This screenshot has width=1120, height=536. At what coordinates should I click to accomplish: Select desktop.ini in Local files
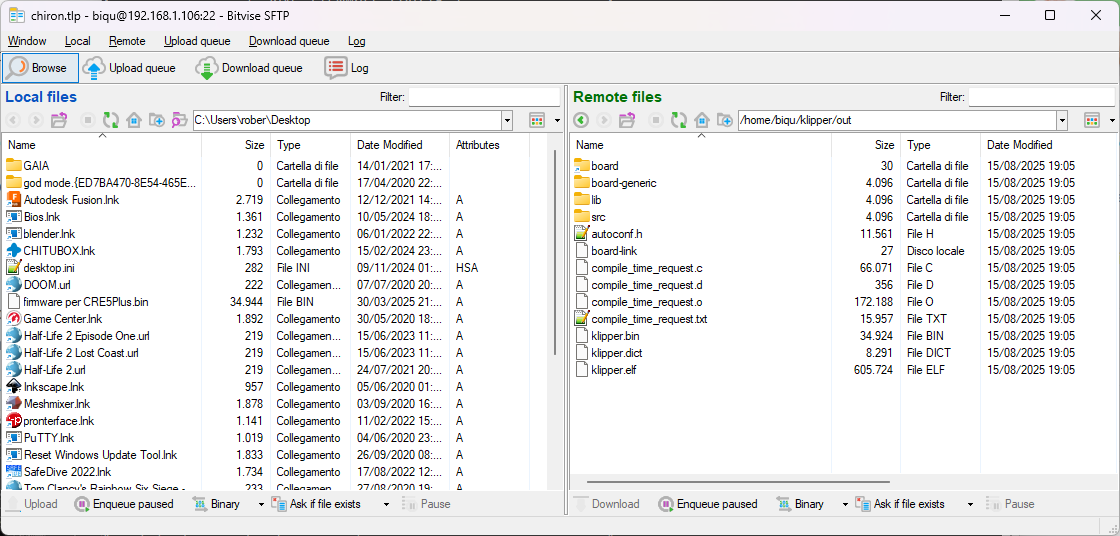(51, 268)
